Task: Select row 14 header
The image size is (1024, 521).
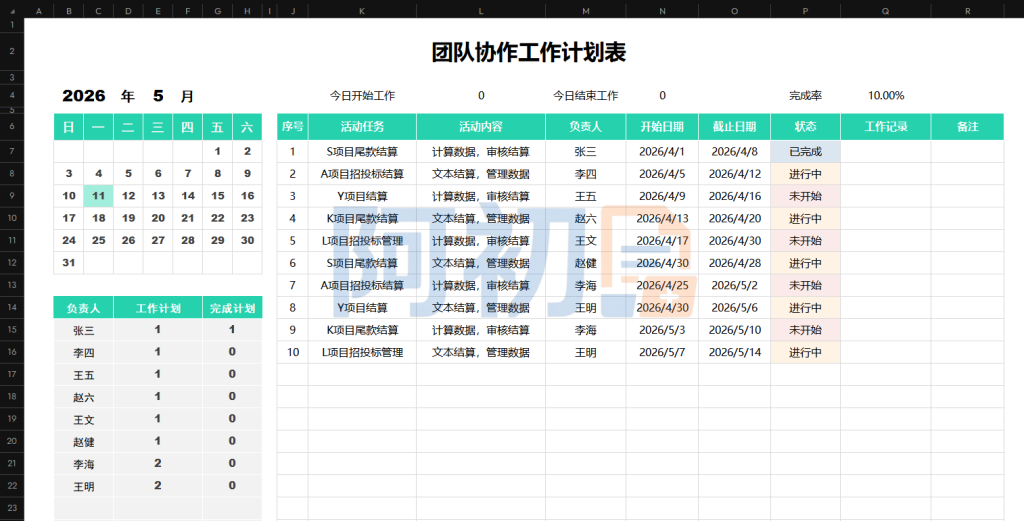Action: 12,308
